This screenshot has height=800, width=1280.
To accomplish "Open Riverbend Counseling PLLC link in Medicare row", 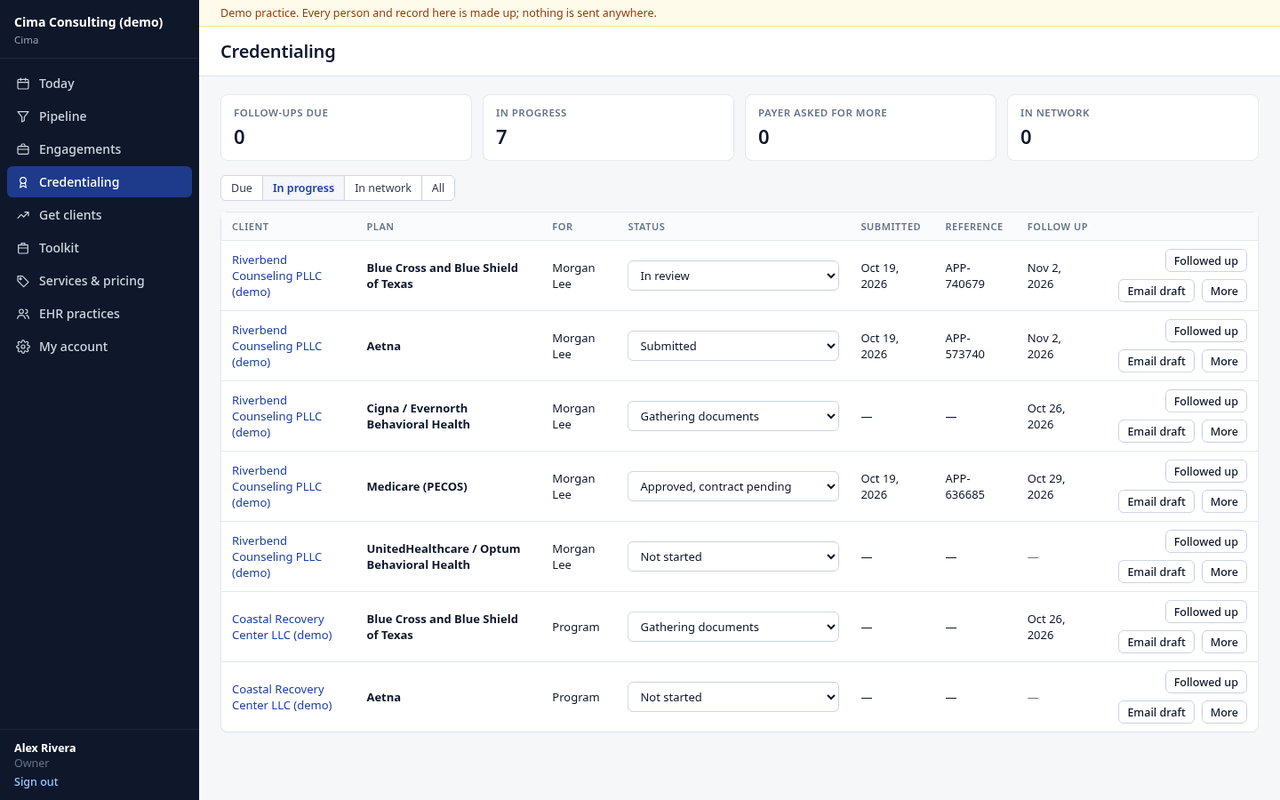I will 277,486.
